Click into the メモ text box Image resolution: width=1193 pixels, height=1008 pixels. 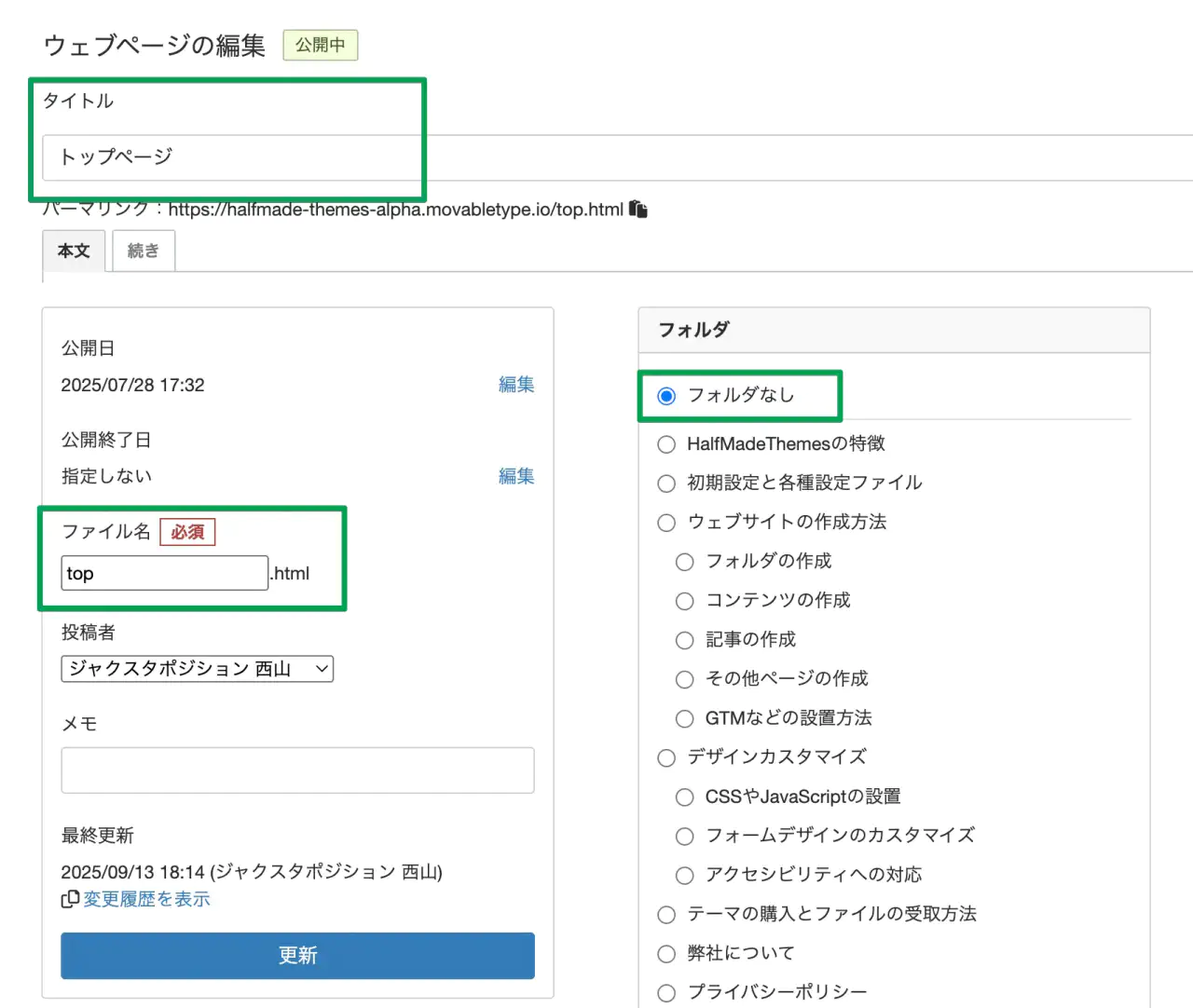(x=297, y=770)
